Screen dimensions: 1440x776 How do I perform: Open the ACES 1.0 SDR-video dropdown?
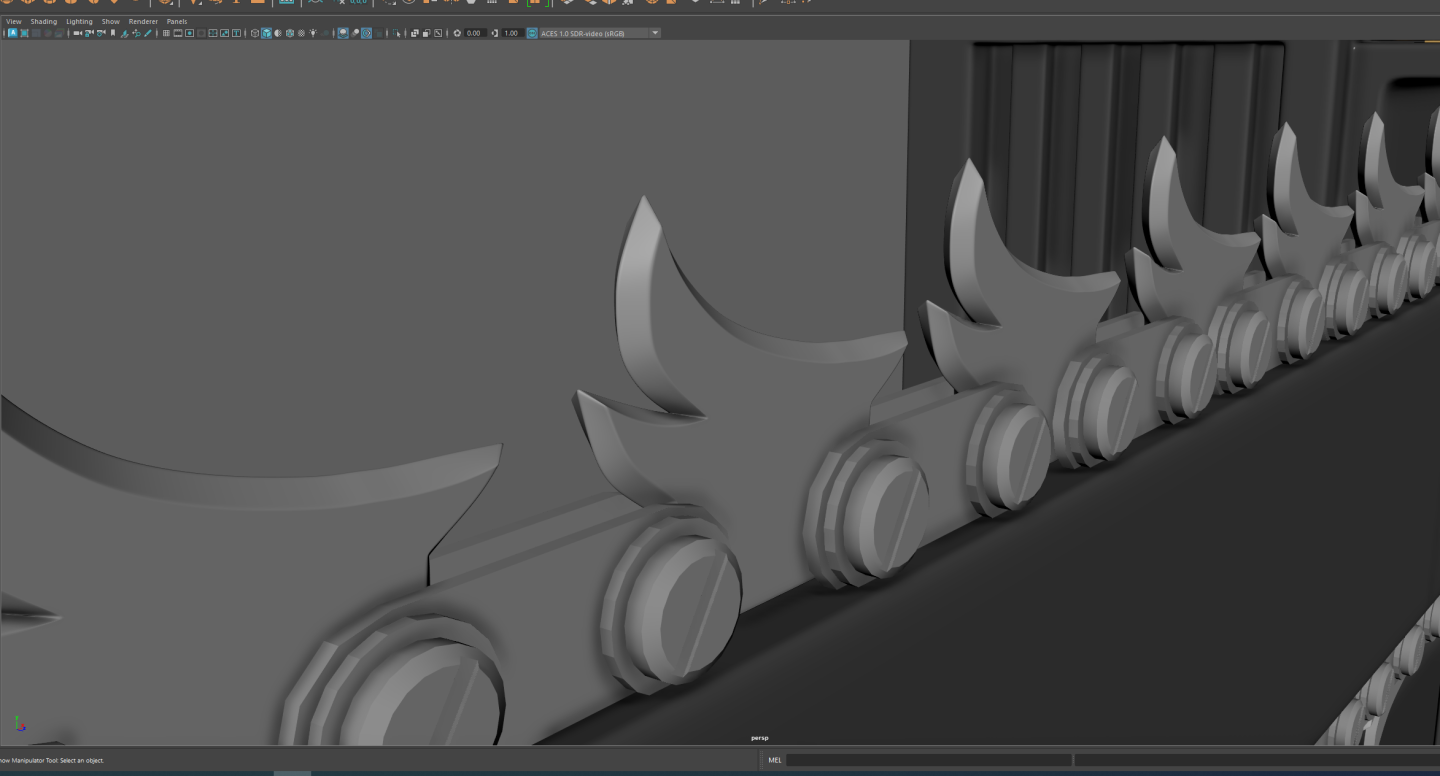pos(600,33)
